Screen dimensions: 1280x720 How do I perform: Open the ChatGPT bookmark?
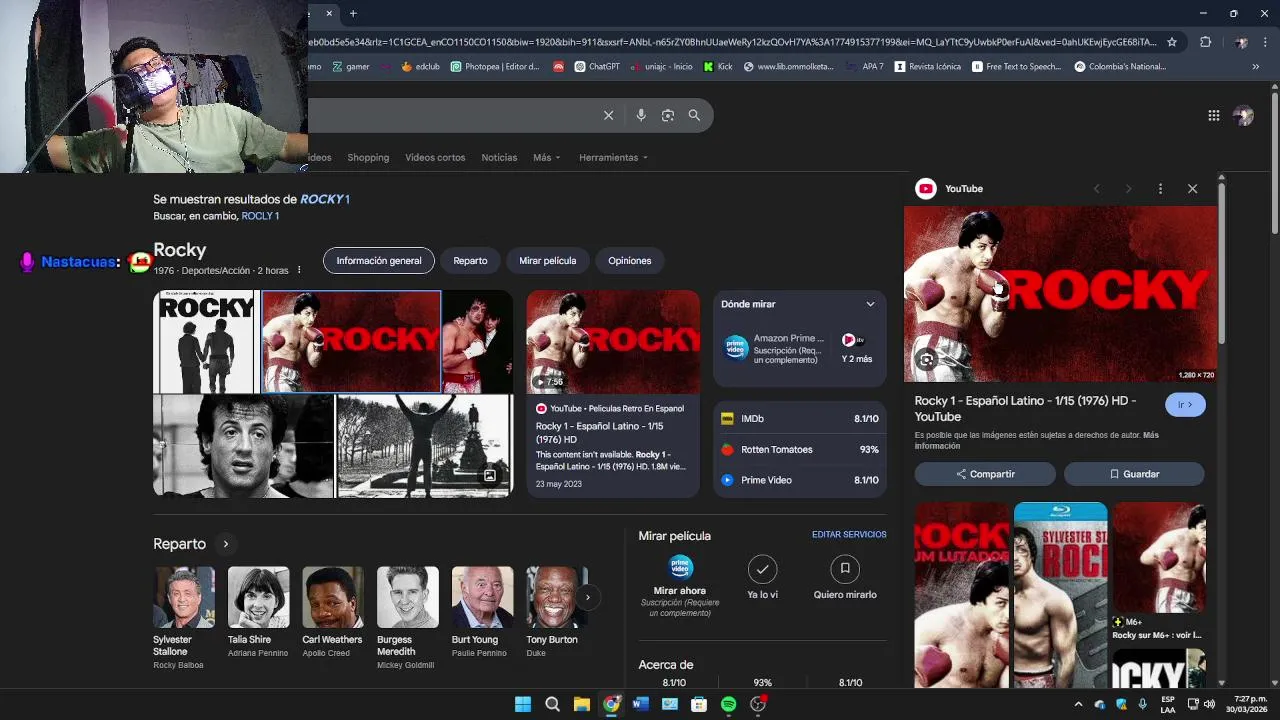click(x=597, y=67)
